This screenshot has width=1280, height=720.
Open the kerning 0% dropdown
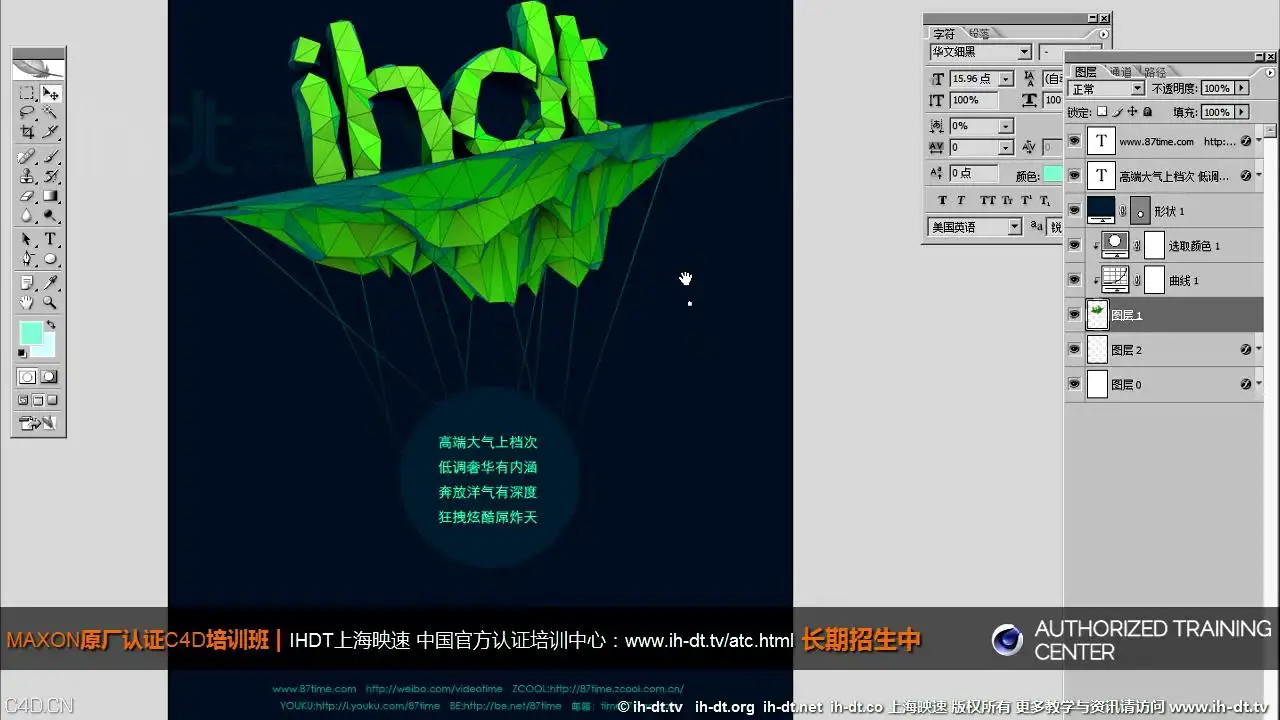(1006, 126)
